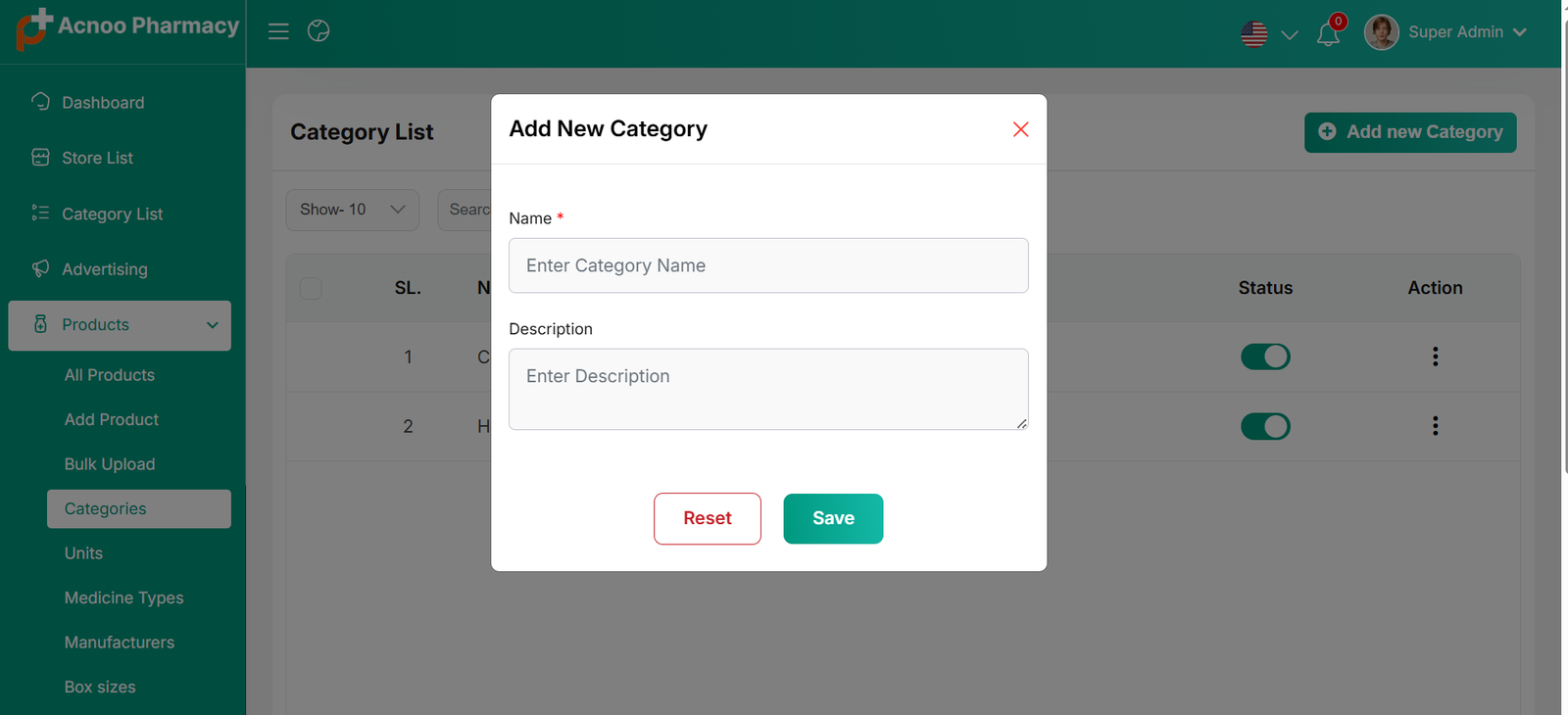This screenshot has height=715, width=1568.
Task: Open three-dot action menu for row 1
Action: 1435,357
